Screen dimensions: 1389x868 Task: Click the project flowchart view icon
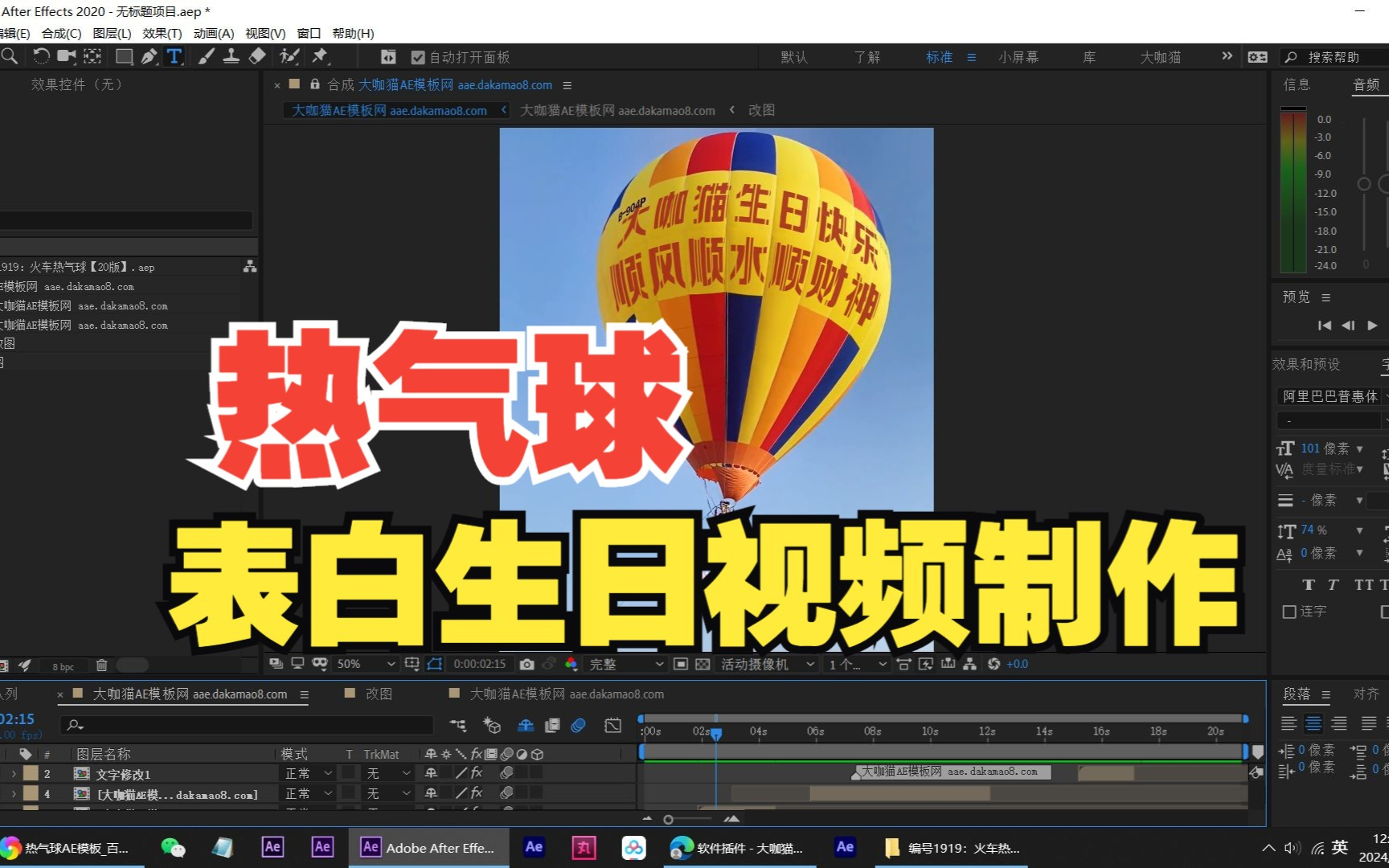(250, 267)
